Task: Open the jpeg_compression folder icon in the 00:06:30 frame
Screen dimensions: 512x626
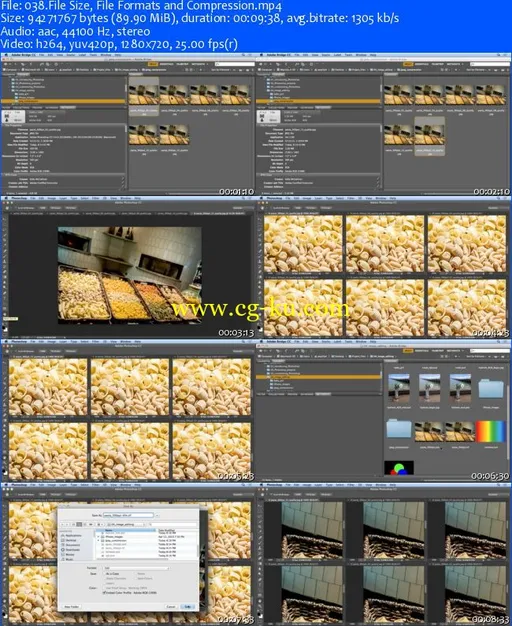Action: click(399, 429)
